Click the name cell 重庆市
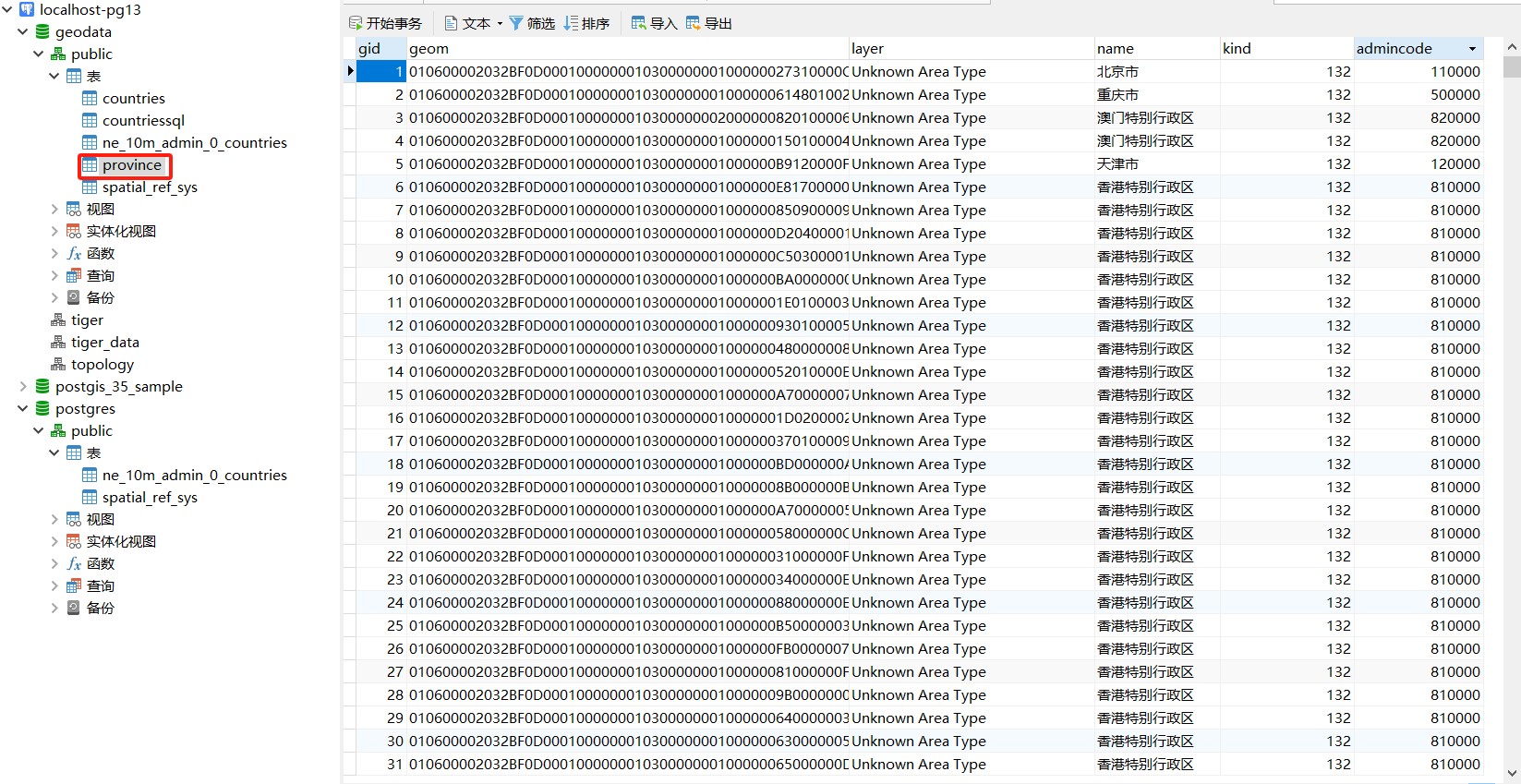 pos(1157,94)
